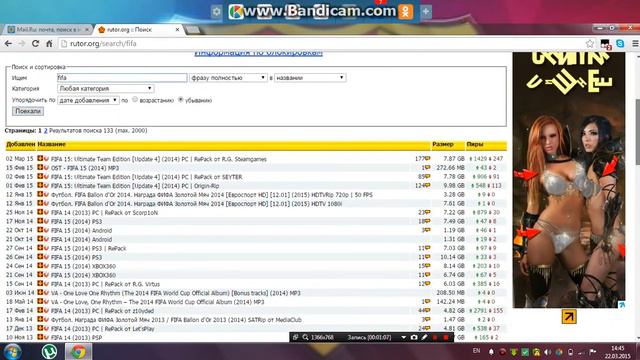Open volume speaker icon in system tray
This screenshot has width=640, height=360.
[x=547, y=352]
